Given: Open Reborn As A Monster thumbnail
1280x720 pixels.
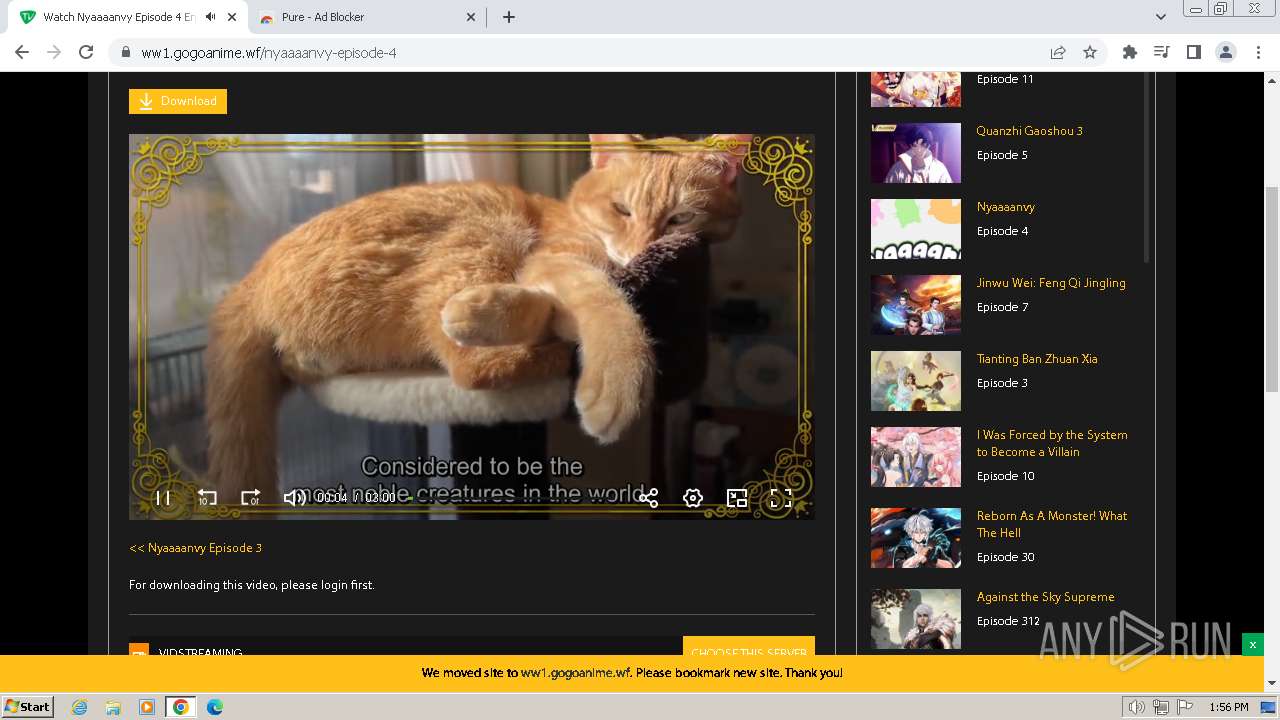Looking at the screenshot, I should (916, 538).
